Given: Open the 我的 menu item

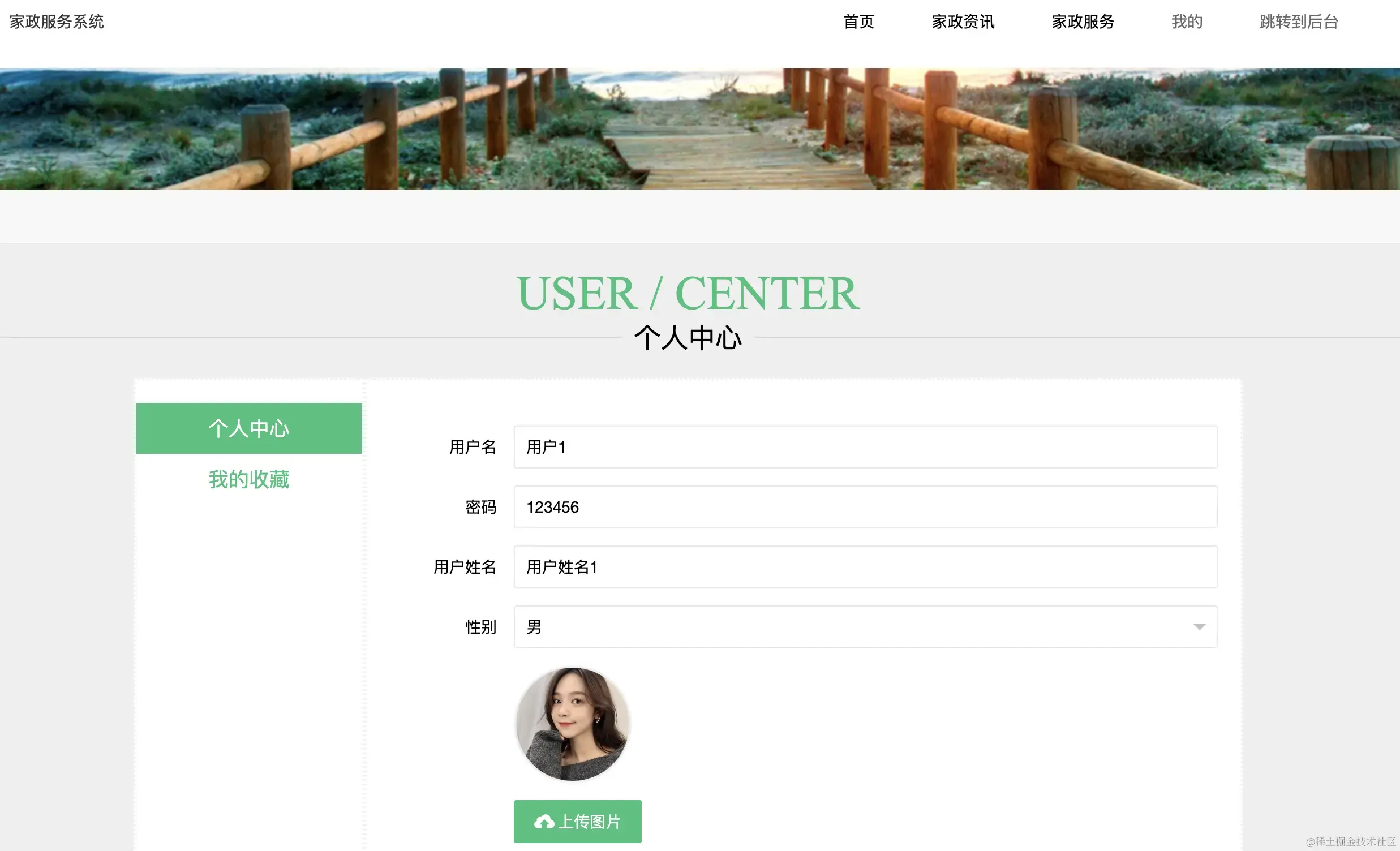Looking at the screenshot, I should (x=1186, y=22).
